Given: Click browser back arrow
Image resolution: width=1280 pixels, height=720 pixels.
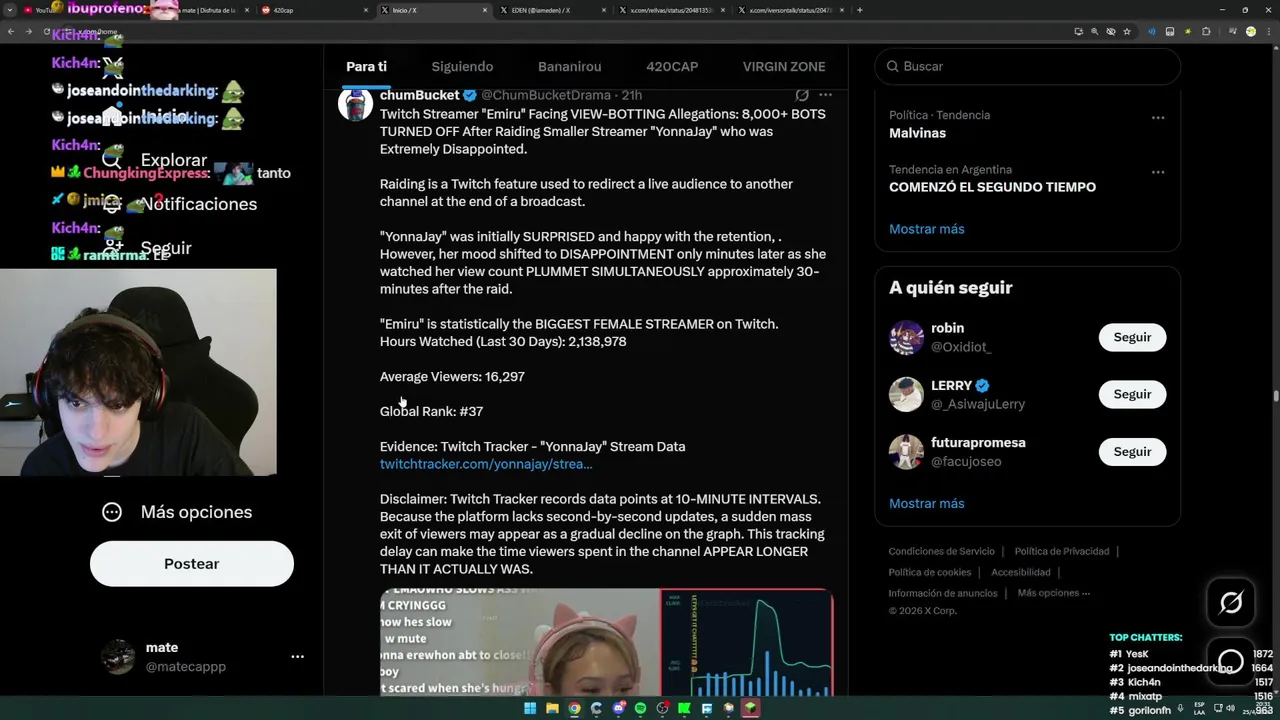Looking at the screenshot, I should [x=11, y=31].
